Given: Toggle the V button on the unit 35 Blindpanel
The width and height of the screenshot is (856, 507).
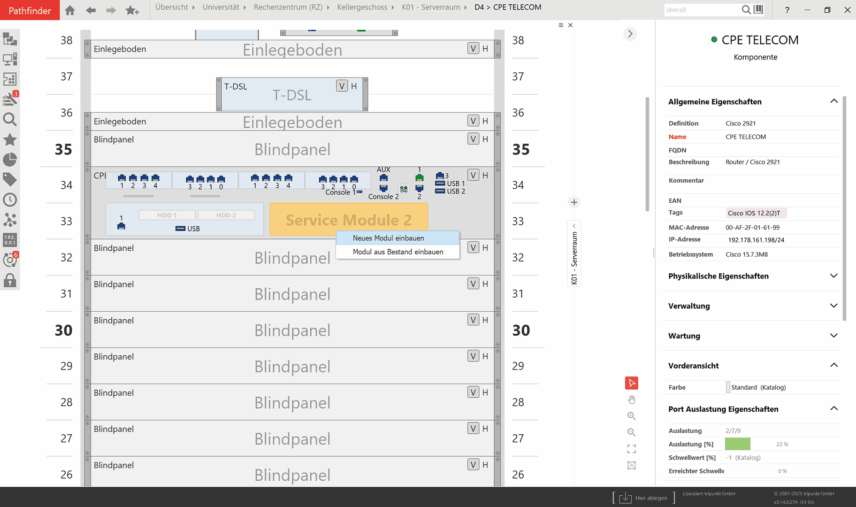Looking at the screenshot, I should [x=473, y=140].
